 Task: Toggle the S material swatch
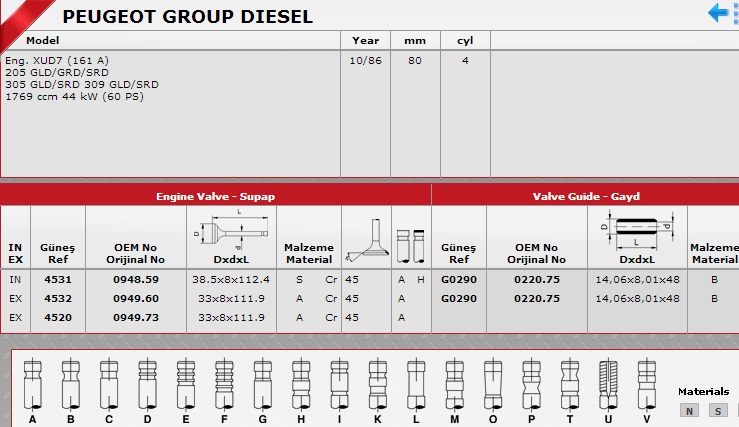pyautogui.click(x=717, y=410)
